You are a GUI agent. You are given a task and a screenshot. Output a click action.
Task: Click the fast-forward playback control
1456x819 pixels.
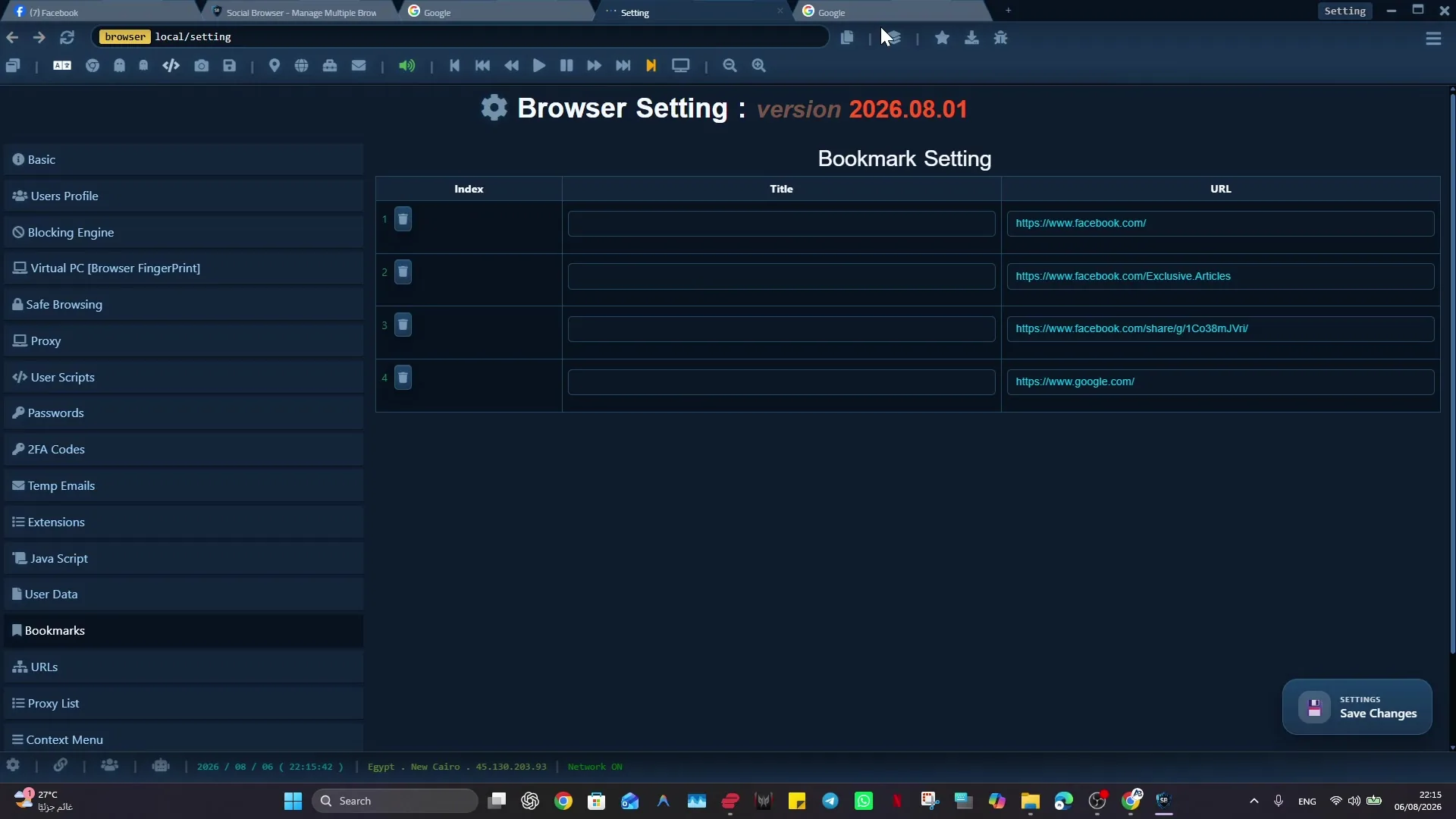[595, 66]
